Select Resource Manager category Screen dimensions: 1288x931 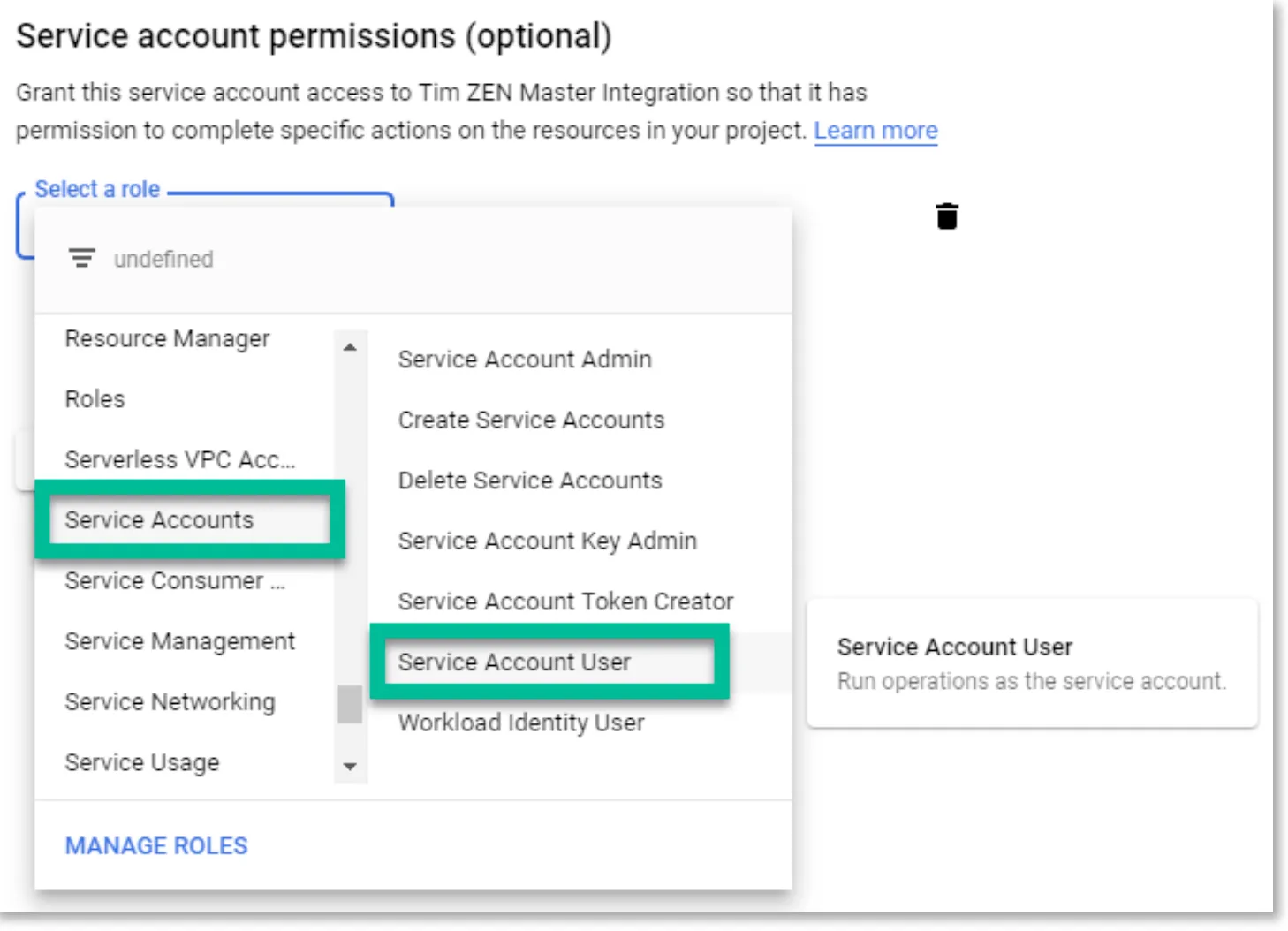[167, 339]
